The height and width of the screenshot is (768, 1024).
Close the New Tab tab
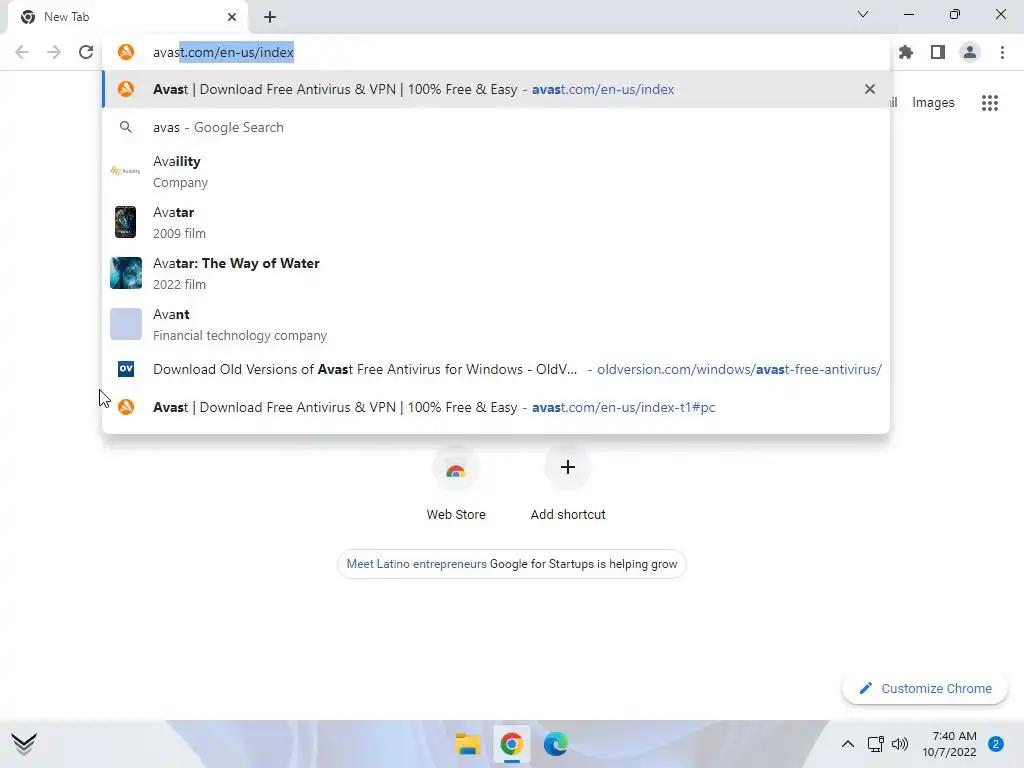click(232, 17)
